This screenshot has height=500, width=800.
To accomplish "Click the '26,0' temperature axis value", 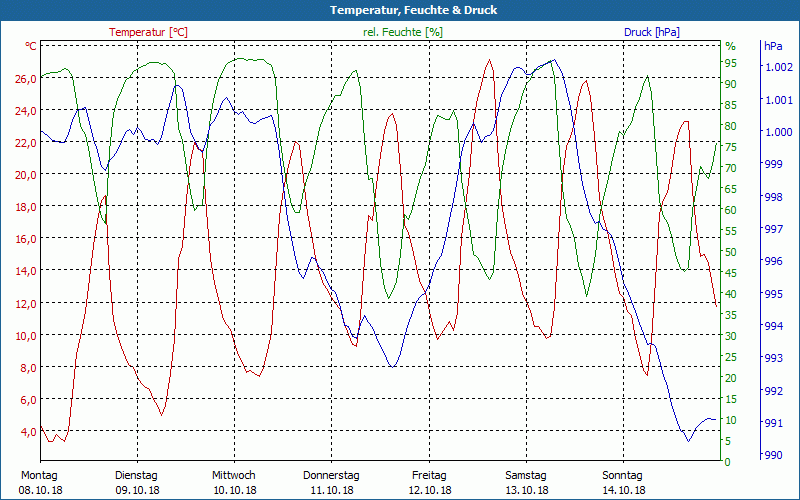I will pos(26,79).
